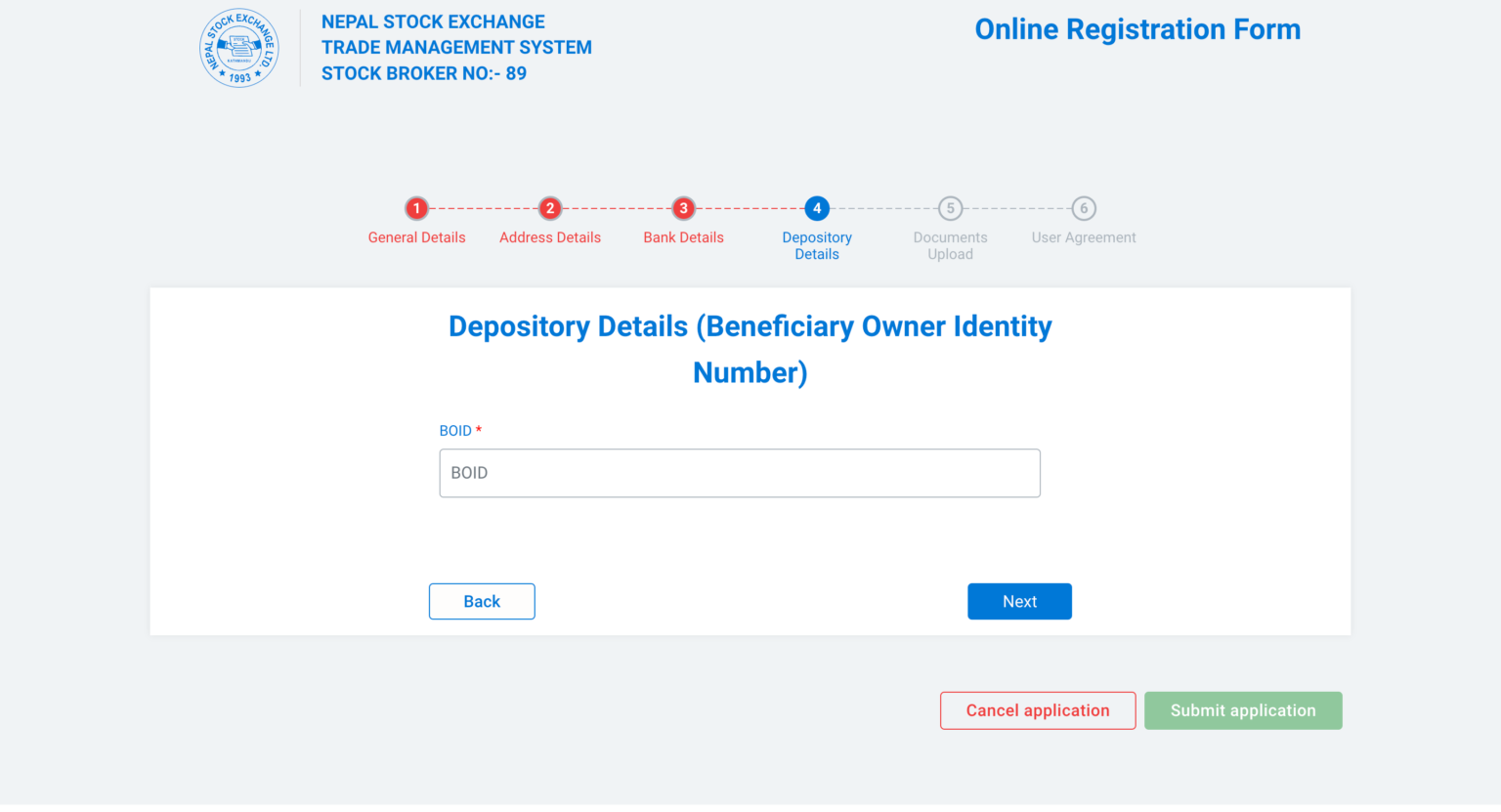Select step 2 Address Details circle

(550, 208)
